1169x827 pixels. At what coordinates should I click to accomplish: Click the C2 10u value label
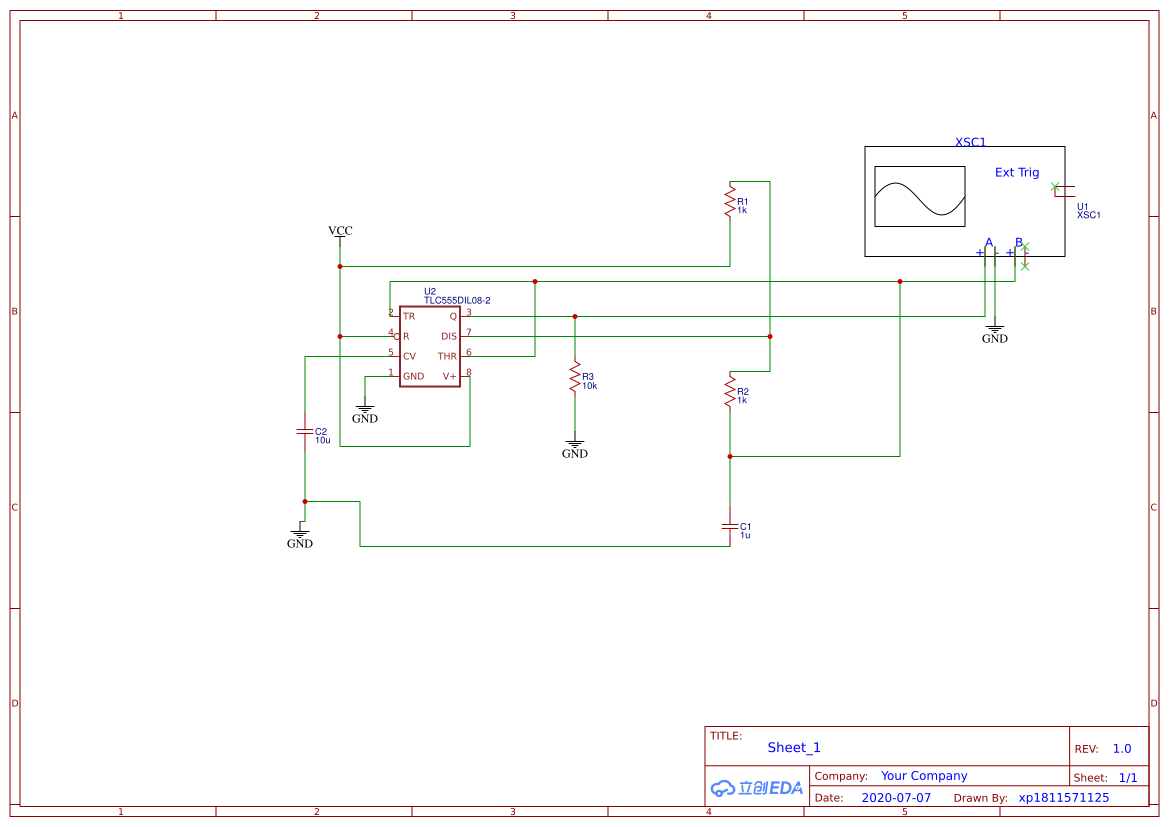click(323, 440)
